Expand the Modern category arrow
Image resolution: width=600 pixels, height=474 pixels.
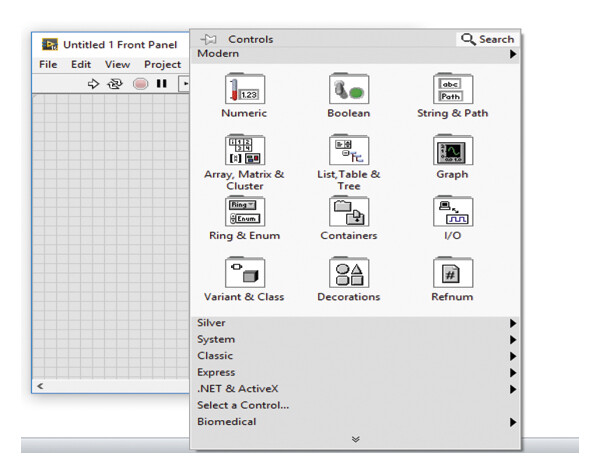click(x=513, y=54)
